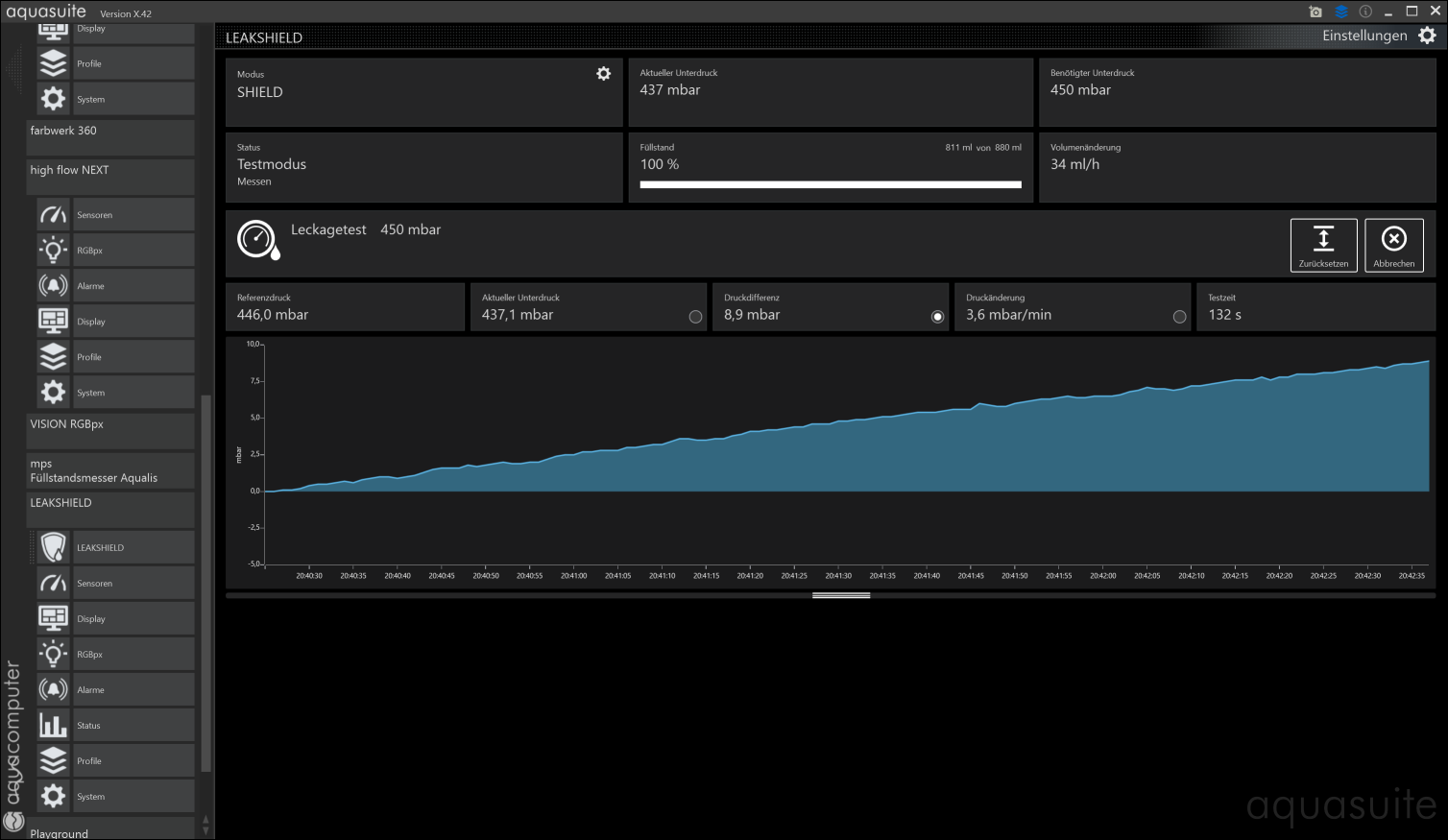Open Display under high flow NEXT
Screen dimensions: 1448x840
[x=115, y=322]
